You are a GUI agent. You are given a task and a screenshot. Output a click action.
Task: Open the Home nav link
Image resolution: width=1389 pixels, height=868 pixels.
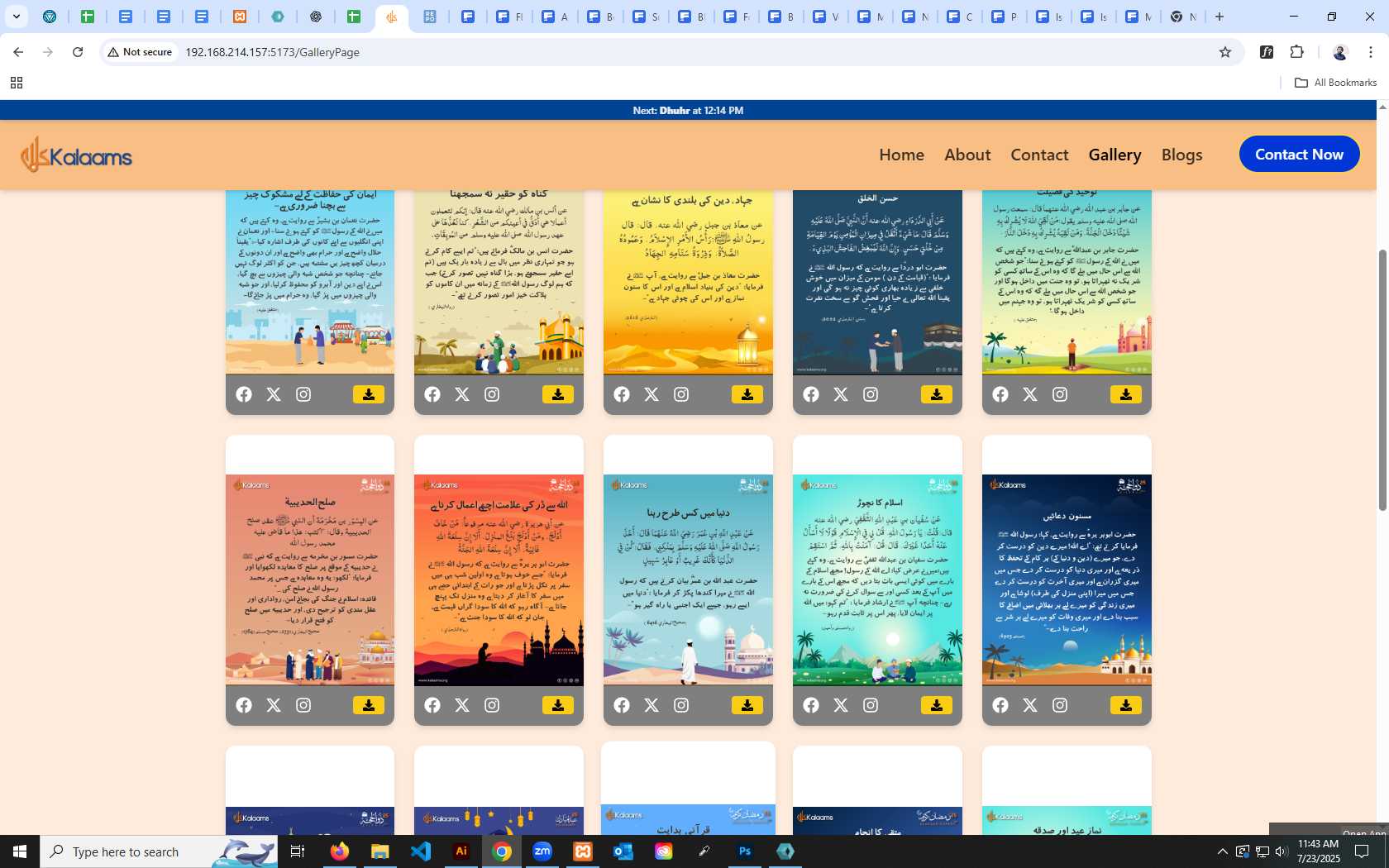901,155
